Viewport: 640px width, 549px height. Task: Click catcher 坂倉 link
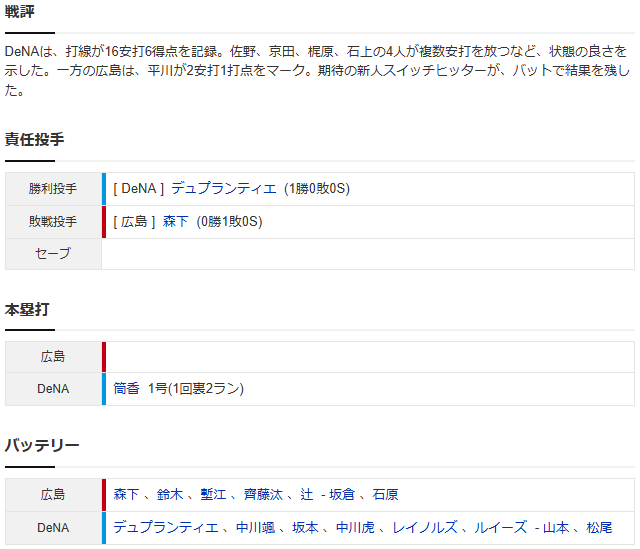pos(342,494)
